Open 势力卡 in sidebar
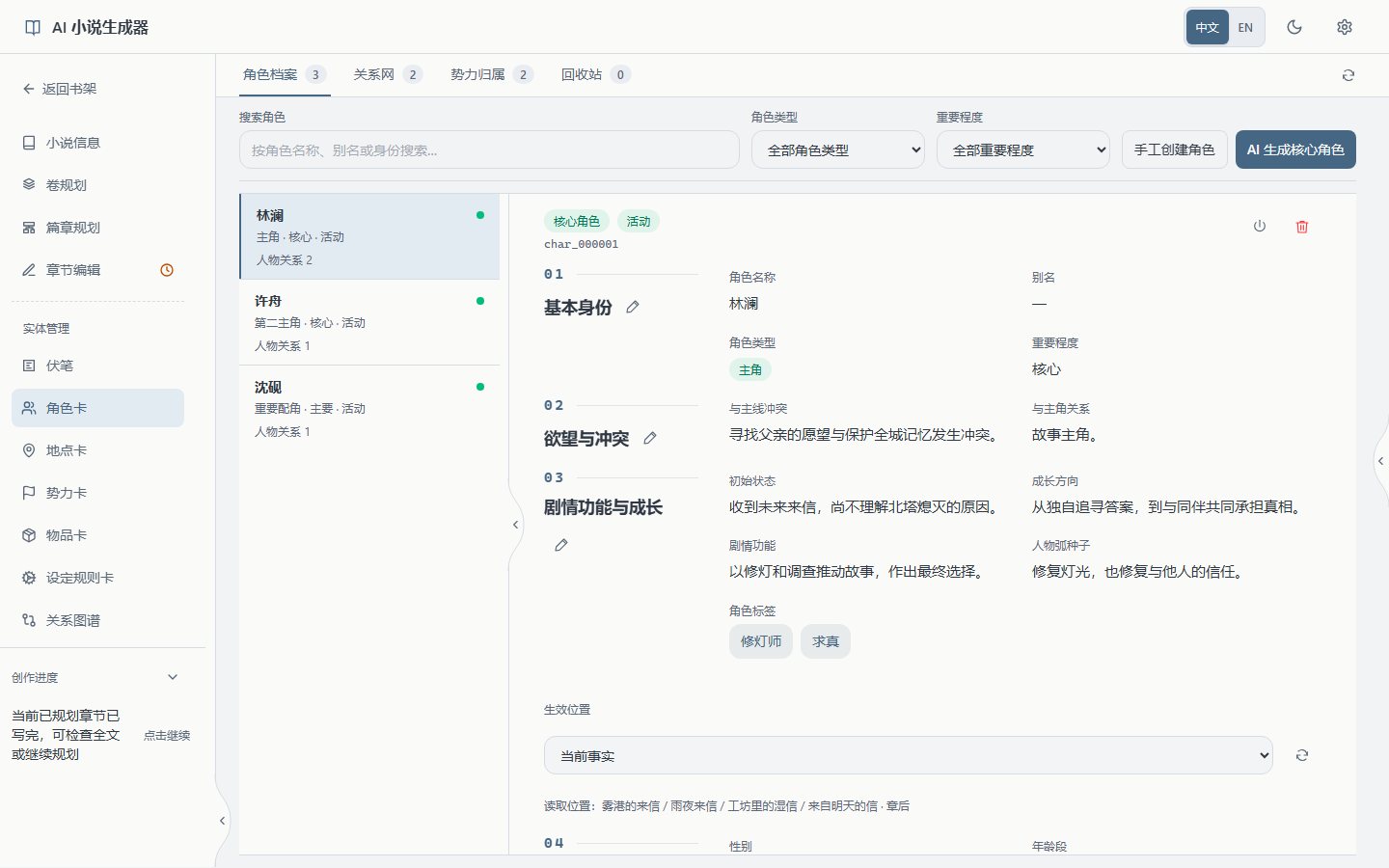The height and width of the screenshot is (868, 1389). [97, 493]
